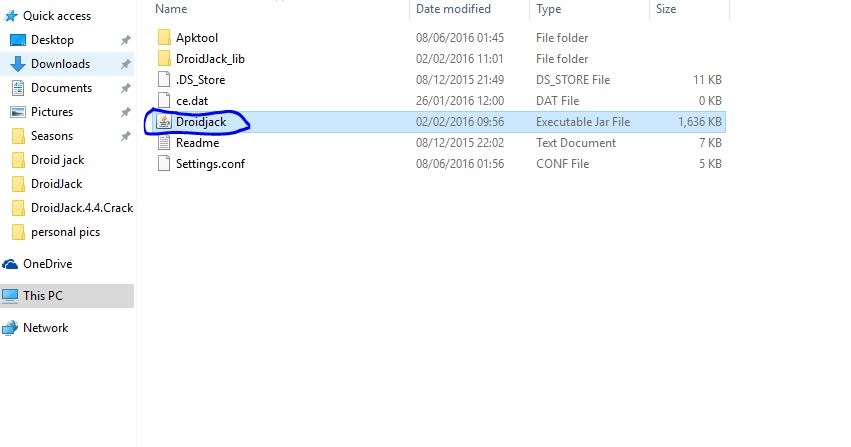Click the pin icon next to Desktop

click(125, 40)
